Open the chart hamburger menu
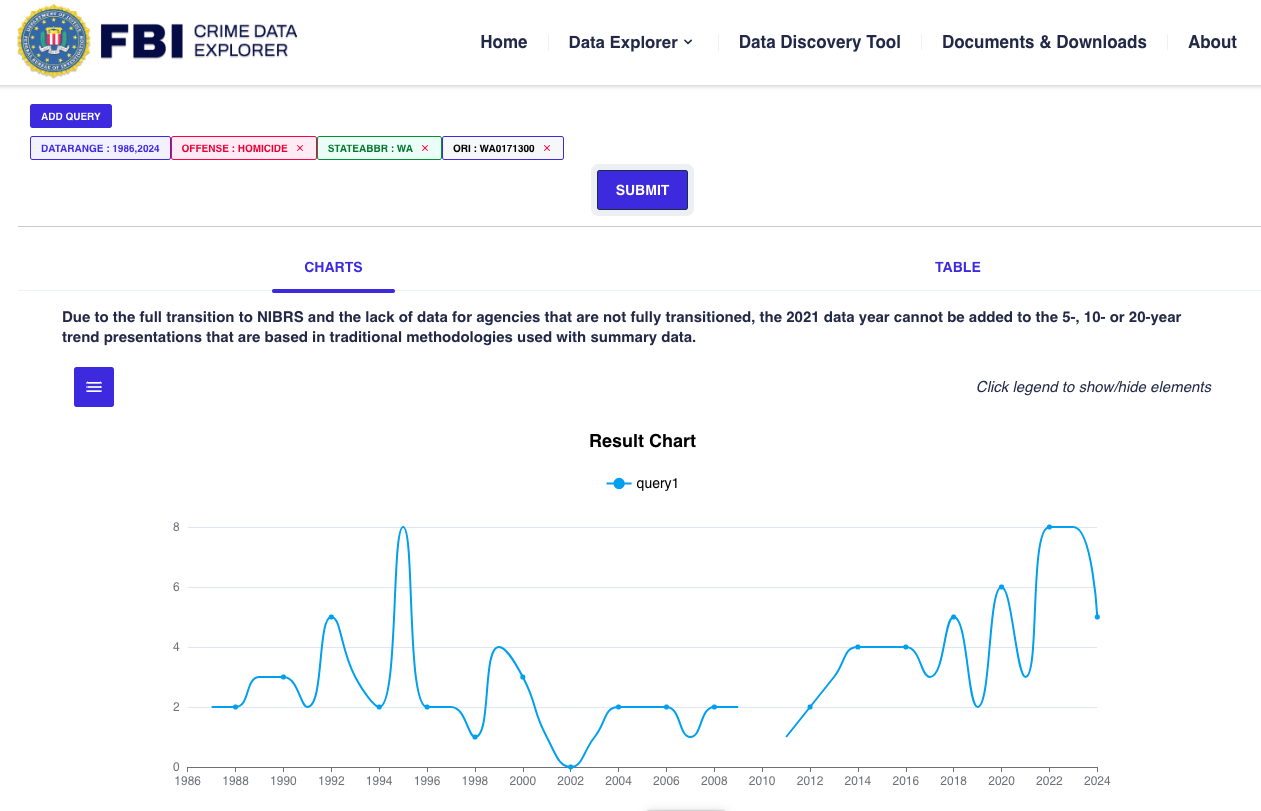Screen dimensions: 1261x811 (94, 387)
